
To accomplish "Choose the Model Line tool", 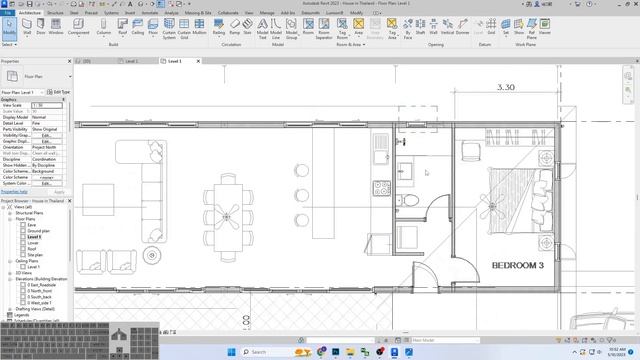I will (x=276, y=29).
